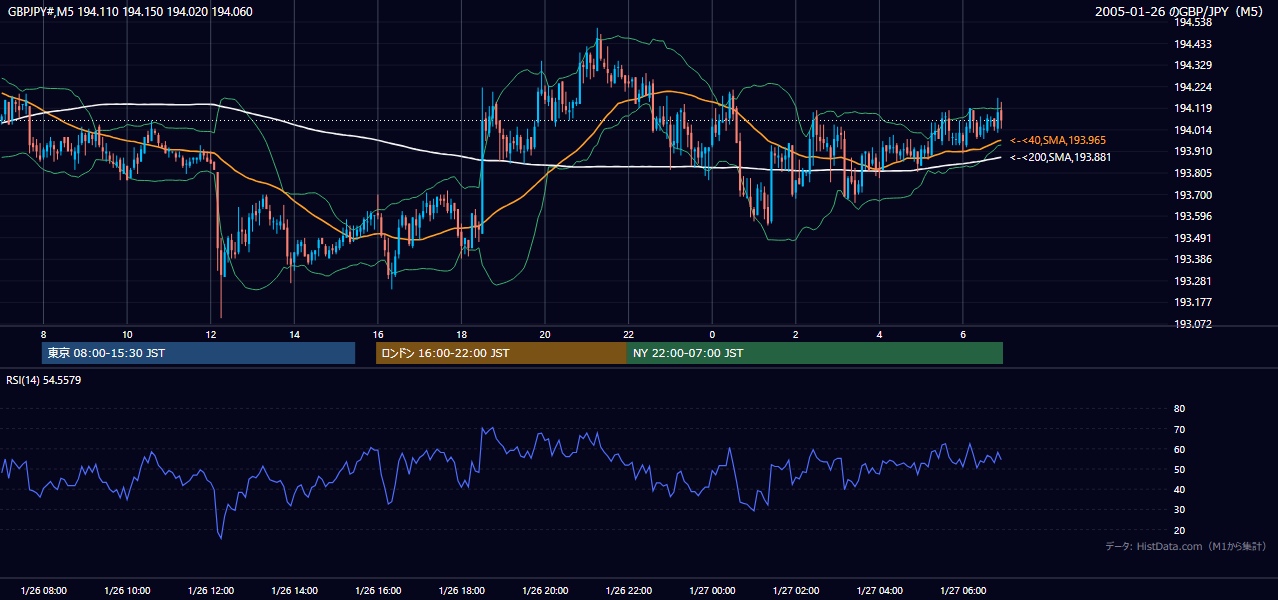The height and width of the screenshot is (600, 1278).
Task: Click hour label 18 under price chart
Action: coord(461,333)
